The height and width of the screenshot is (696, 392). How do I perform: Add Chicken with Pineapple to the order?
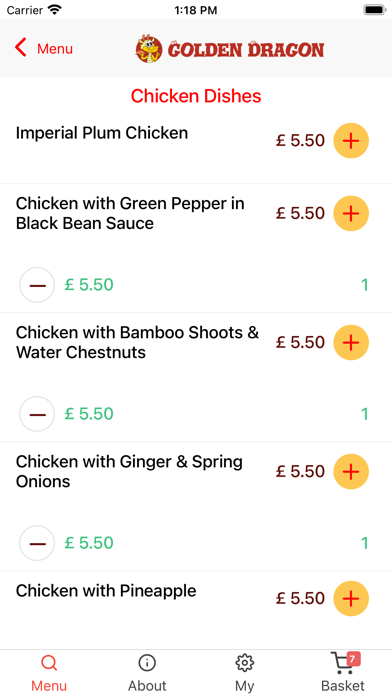coord(351,598)
